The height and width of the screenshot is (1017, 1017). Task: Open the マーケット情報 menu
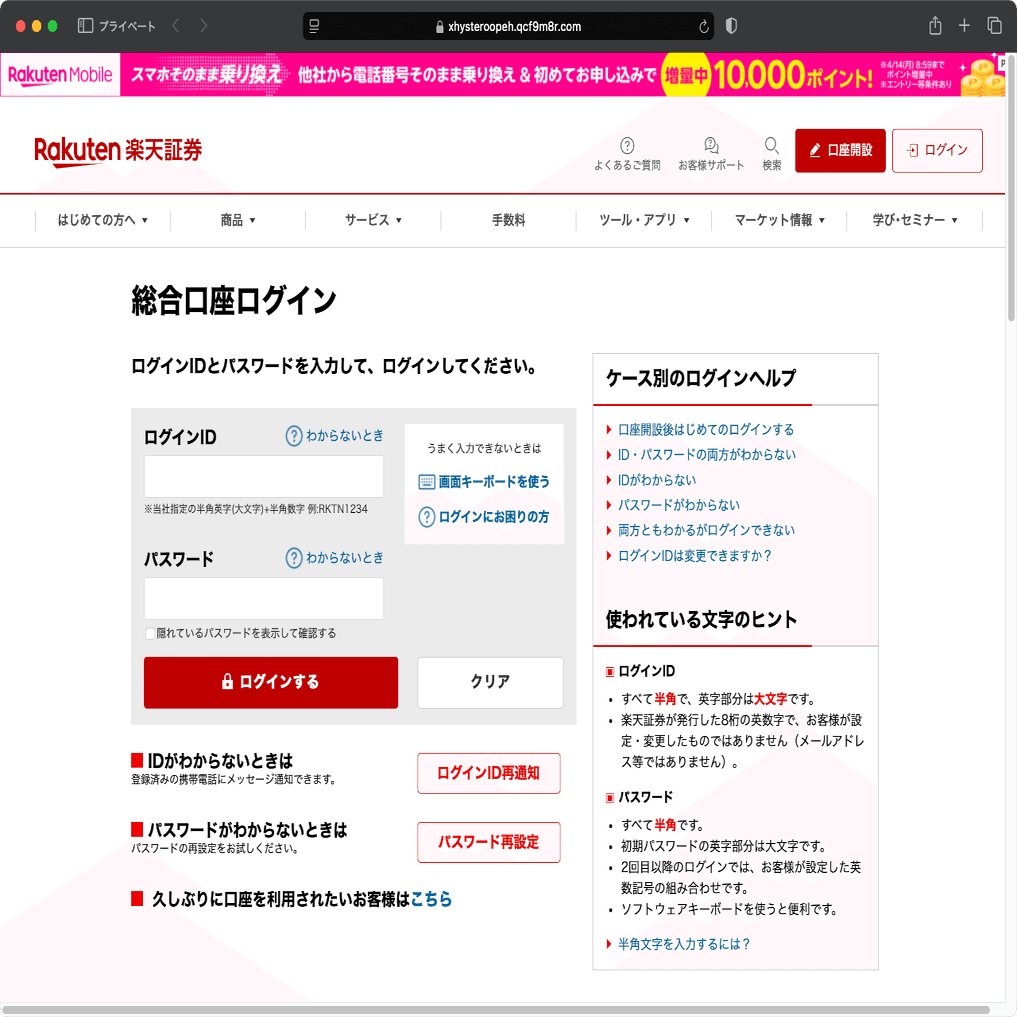coord(778,220)
